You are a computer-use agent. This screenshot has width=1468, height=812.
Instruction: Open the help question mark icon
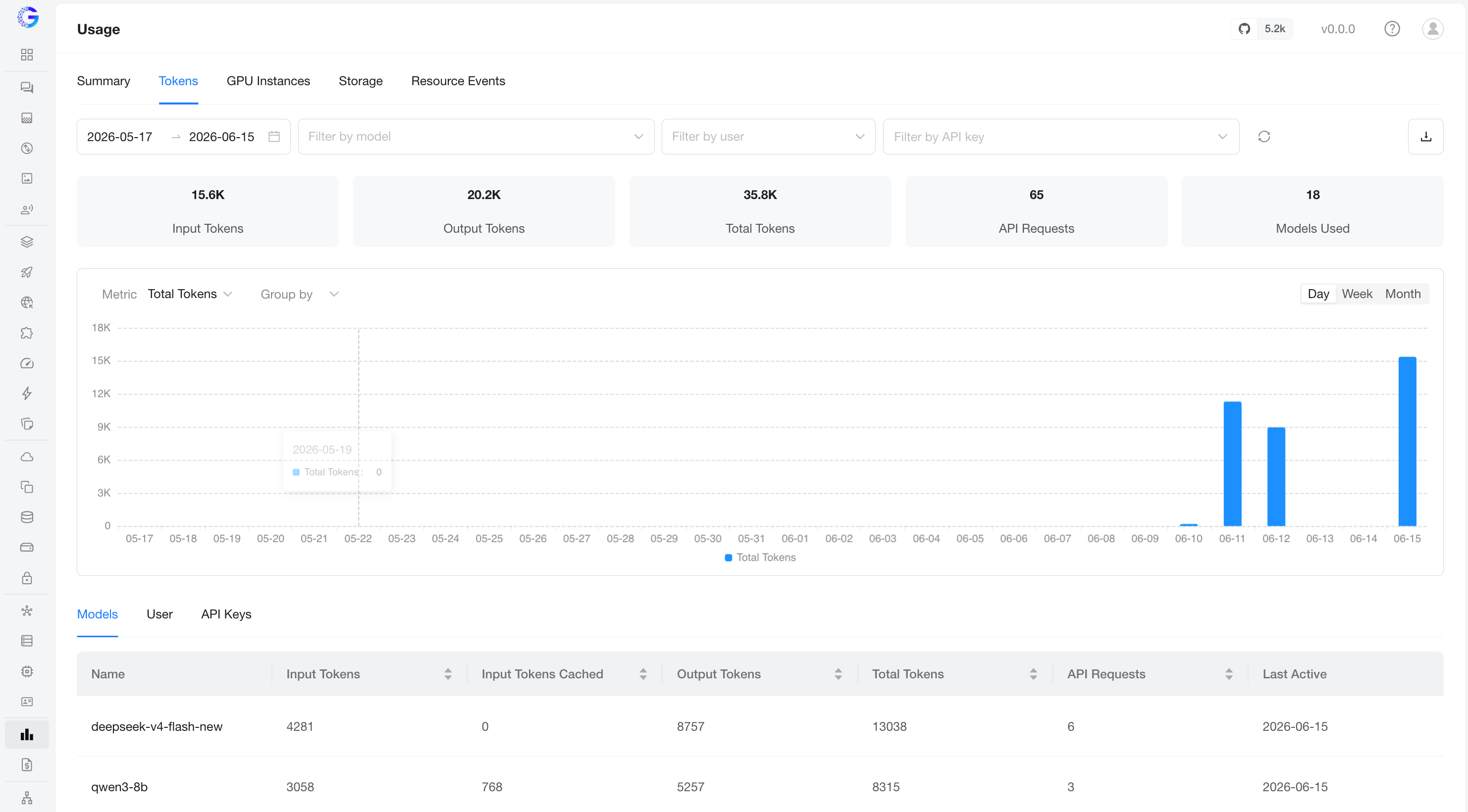1392,29
